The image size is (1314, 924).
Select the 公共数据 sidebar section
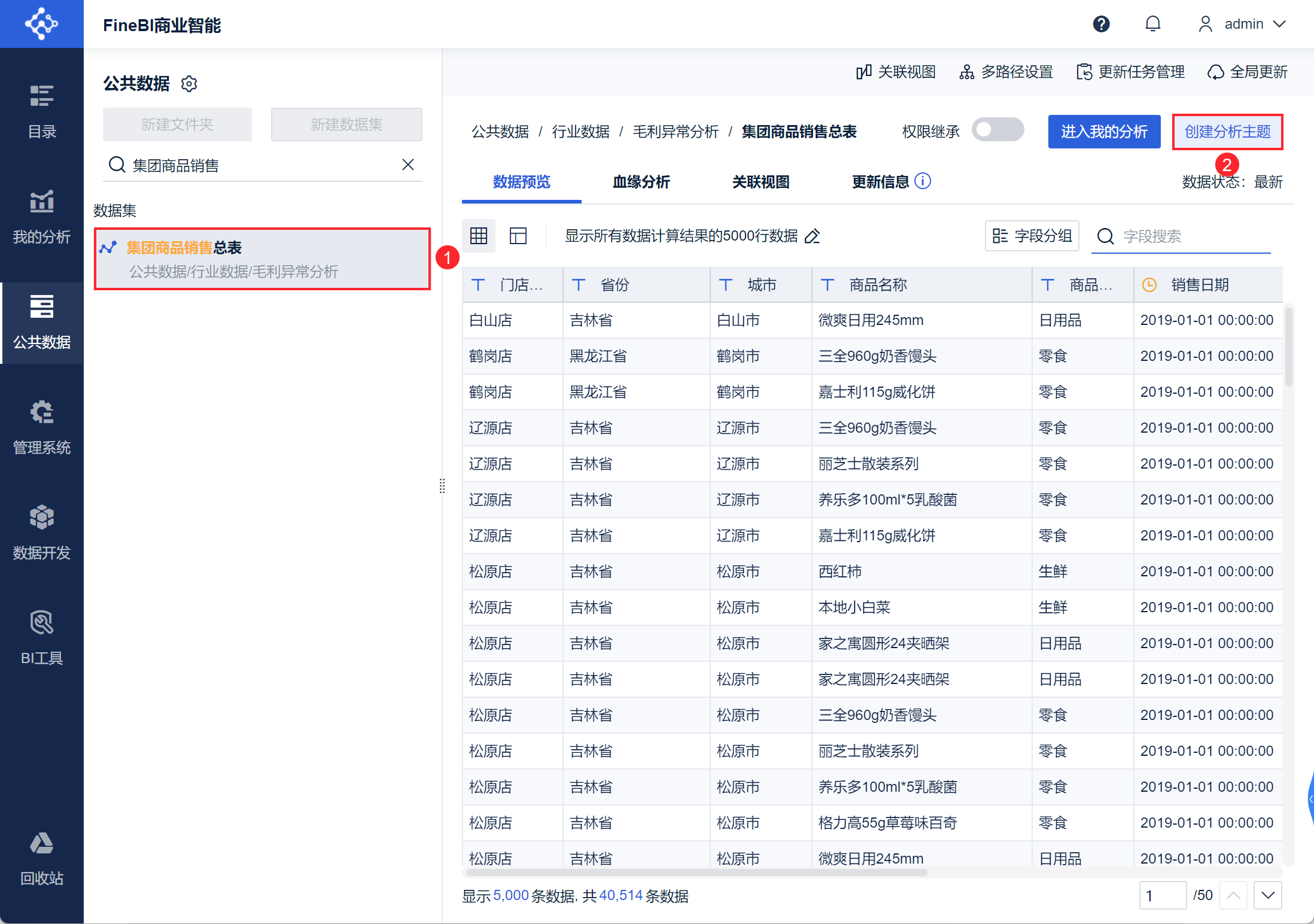click(x=42, y=323)
